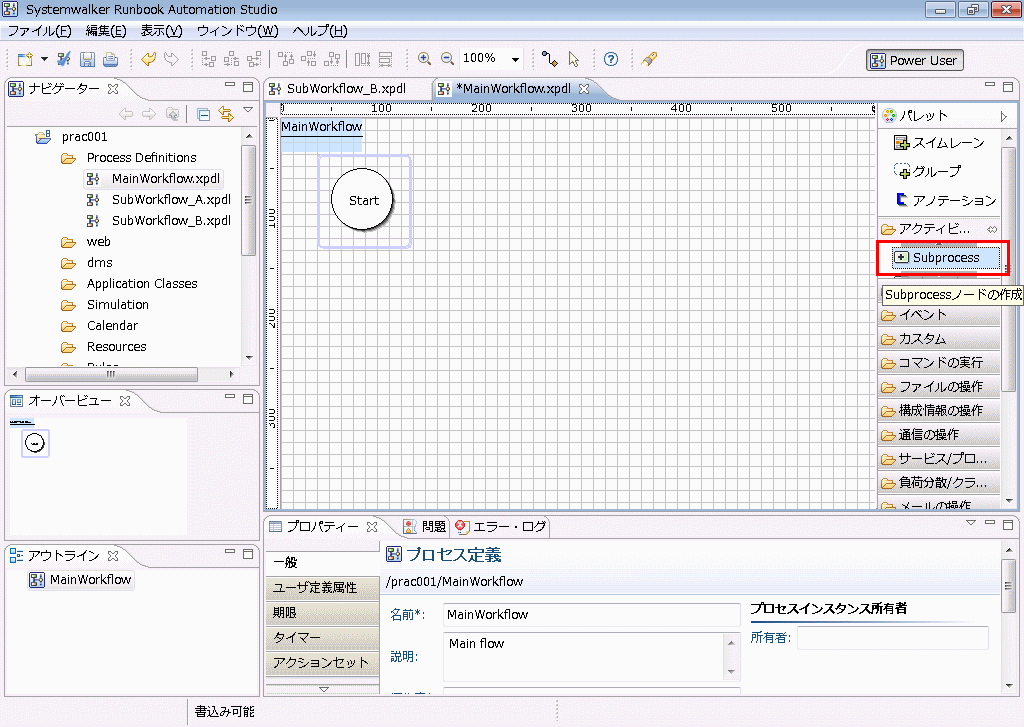Open the Simulation folder in navigator
The image size is (1024, 727).
pyautogui.click(x=118, y=304)
